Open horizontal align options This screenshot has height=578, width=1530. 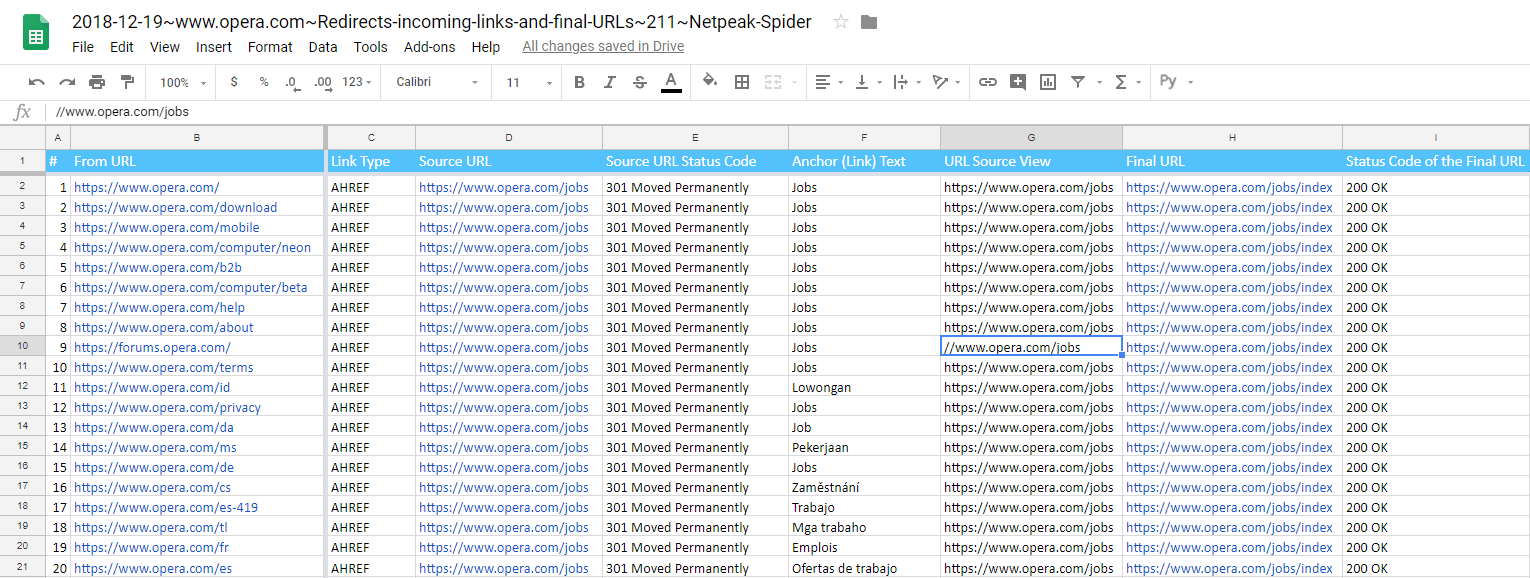pos(828,82)
